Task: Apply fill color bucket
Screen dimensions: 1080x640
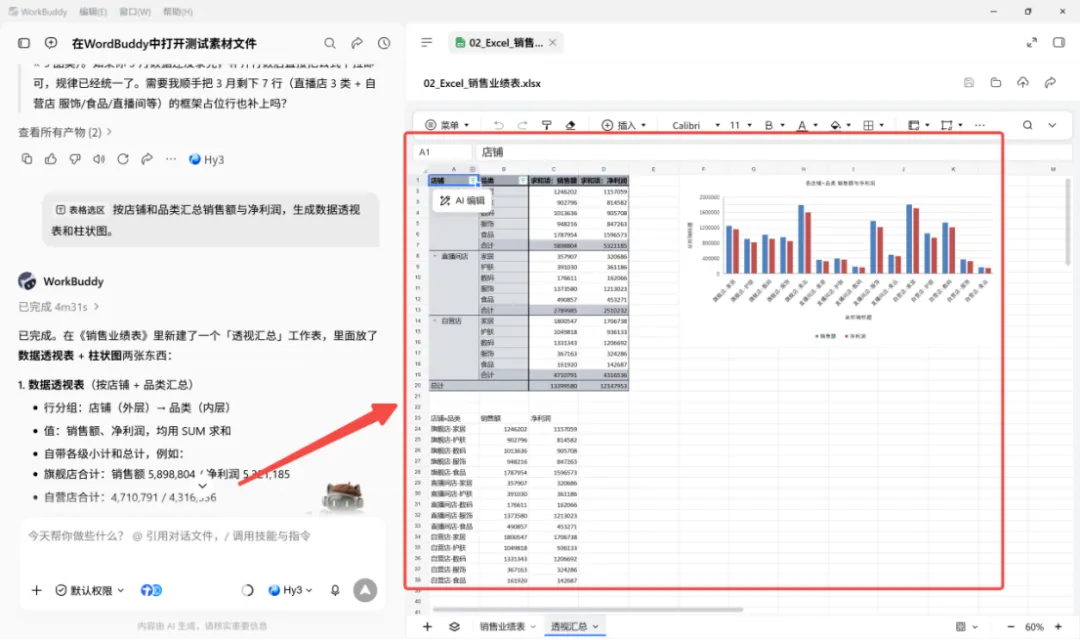Action: coord(835,125)
